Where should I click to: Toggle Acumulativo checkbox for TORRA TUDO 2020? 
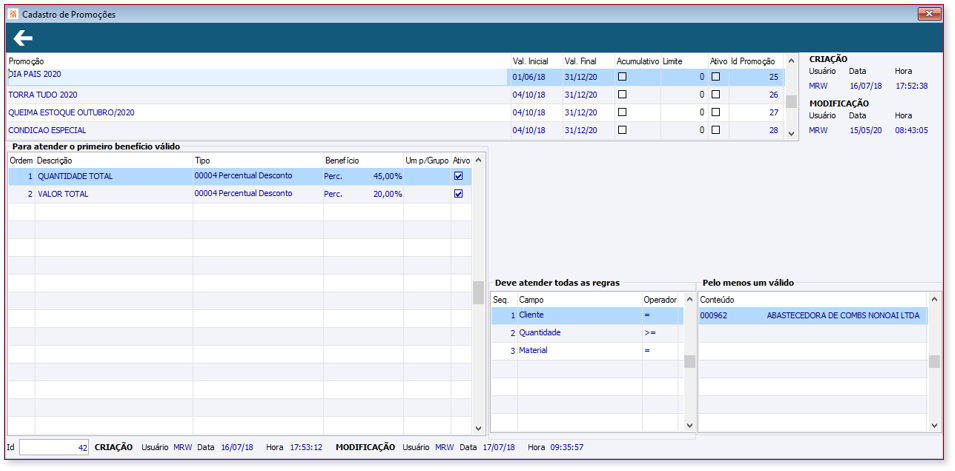tap(622, 94)
